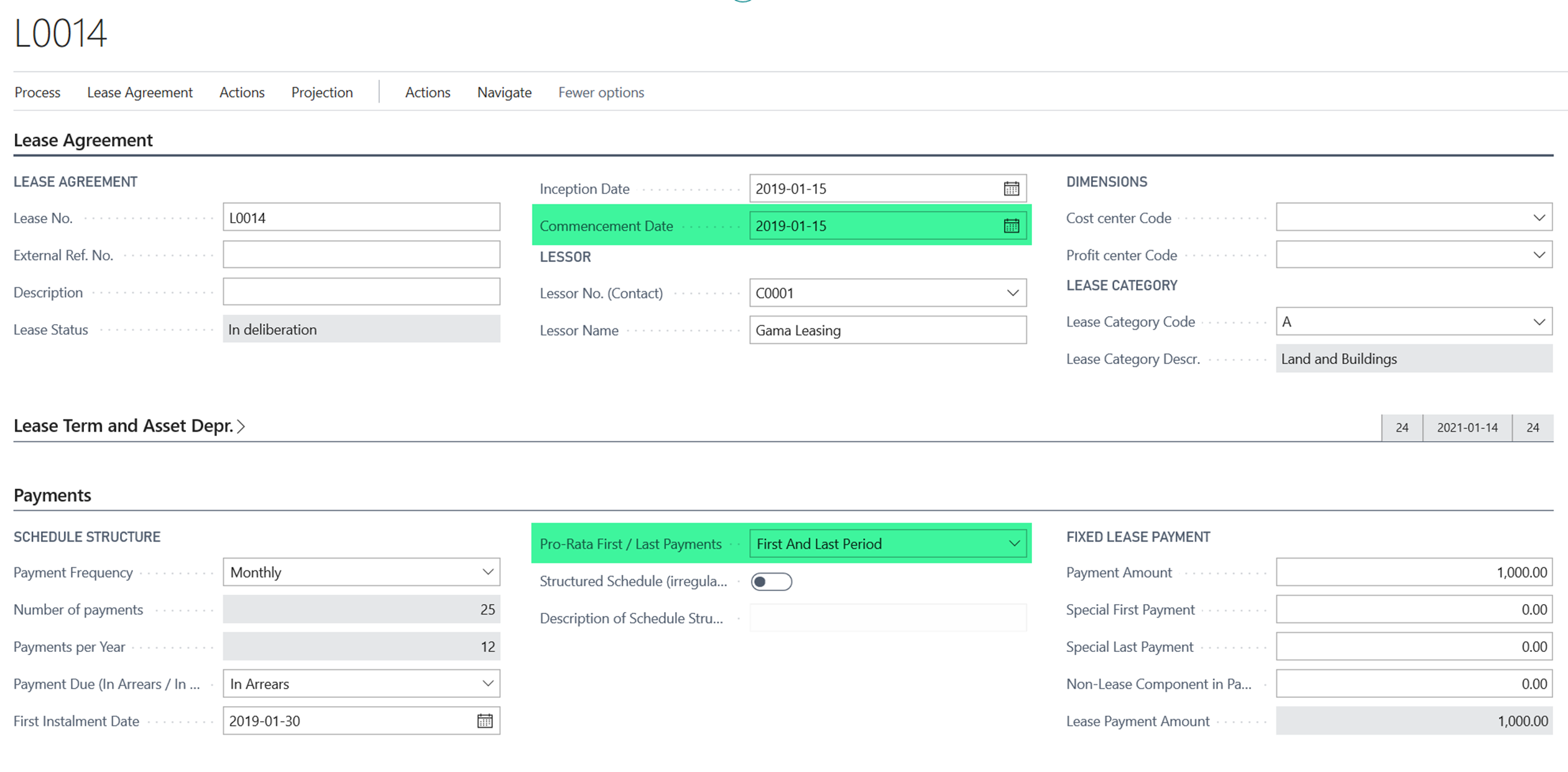
Task: Click 'Land and Buildings' category description
Action: pos(1414,359)
